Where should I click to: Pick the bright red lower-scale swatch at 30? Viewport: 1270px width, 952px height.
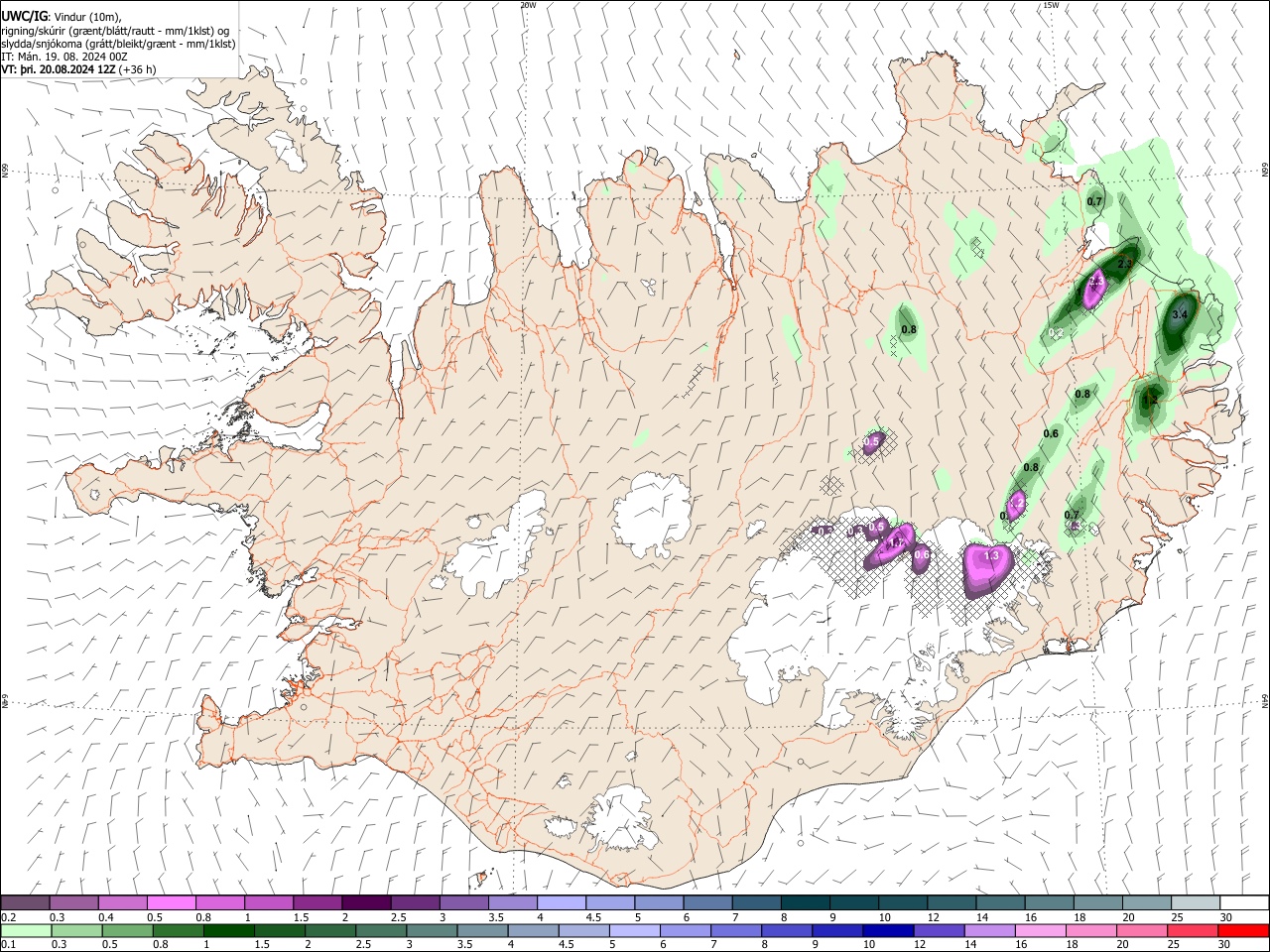point(1243,930)
